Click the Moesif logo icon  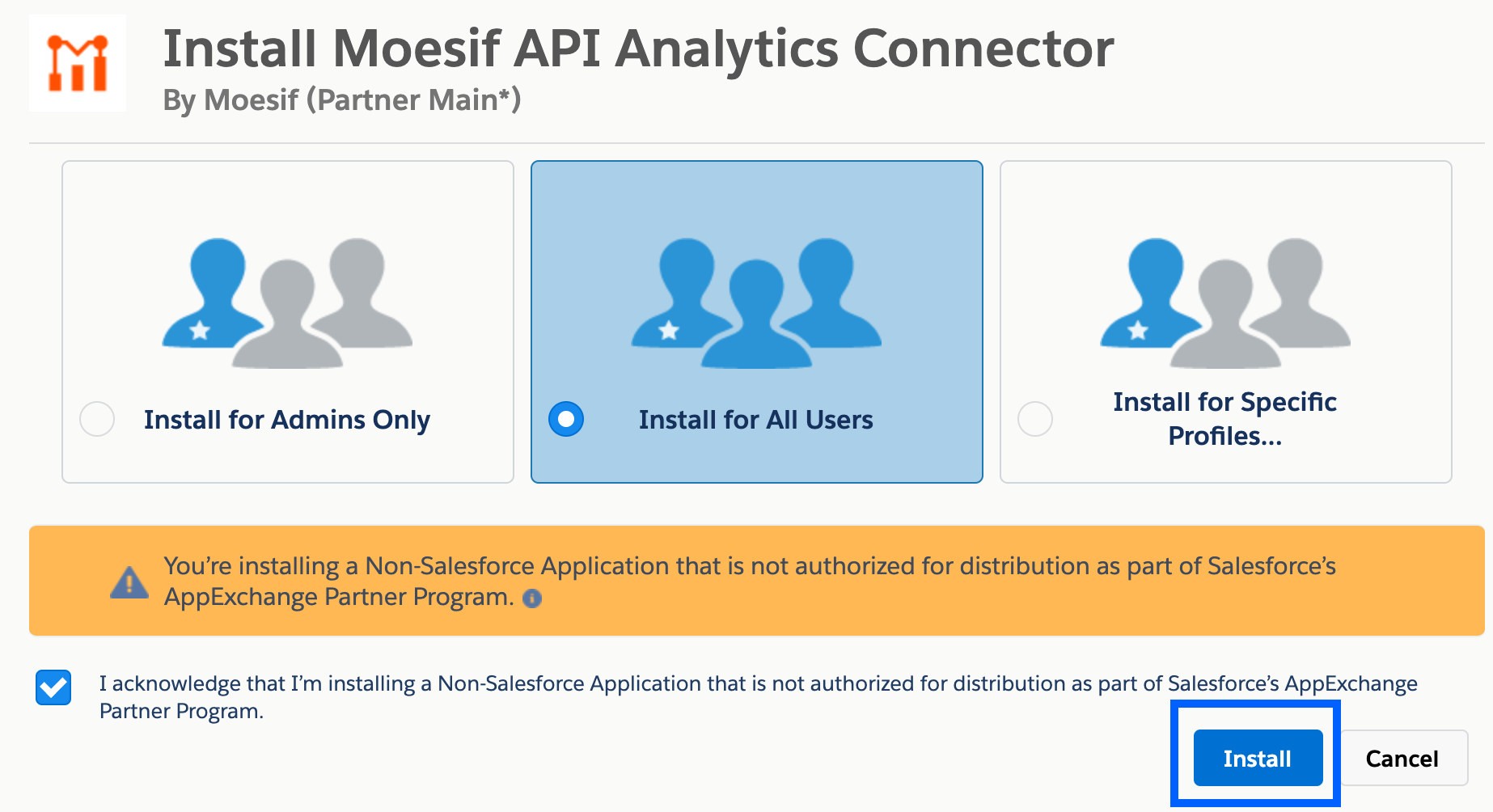click(77, 62)
